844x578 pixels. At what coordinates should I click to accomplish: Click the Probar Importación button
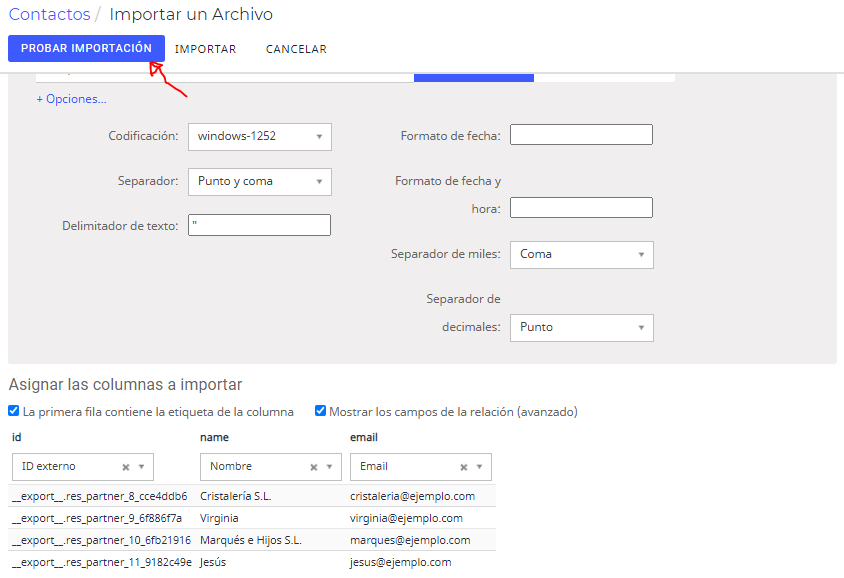(x=86, y=48)
